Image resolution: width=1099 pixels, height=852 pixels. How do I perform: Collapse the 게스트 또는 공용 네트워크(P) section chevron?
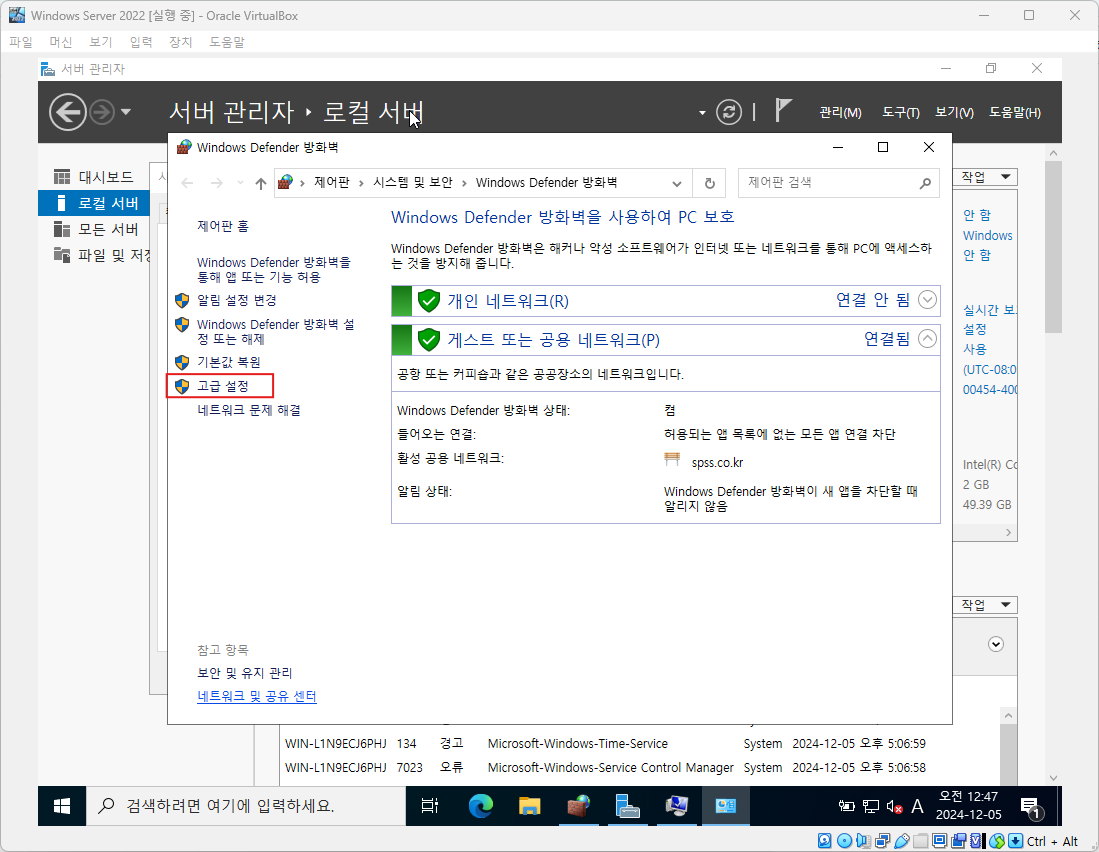[x=927, y=339]
